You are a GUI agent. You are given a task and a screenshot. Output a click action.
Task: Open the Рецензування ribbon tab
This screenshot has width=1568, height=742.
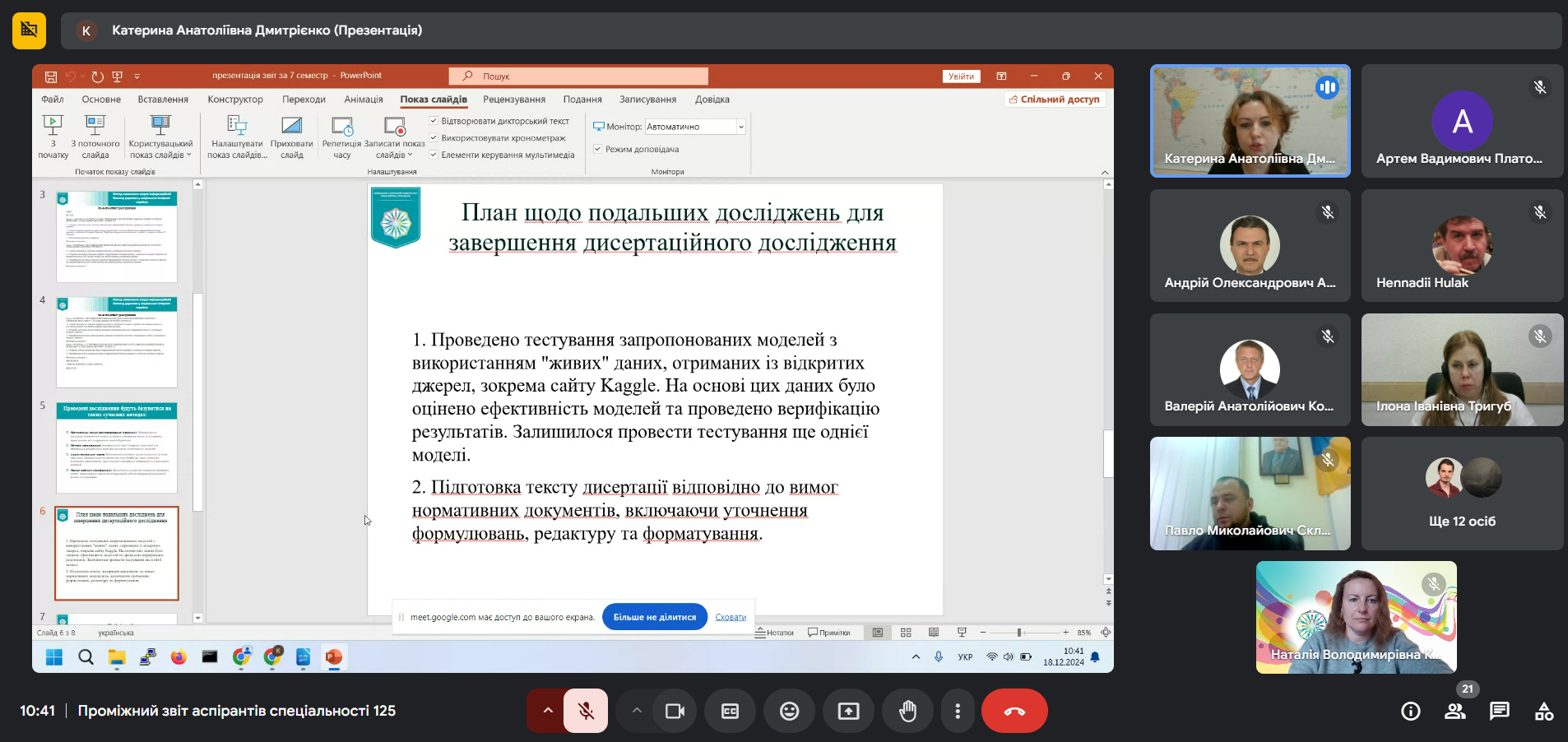tap(514, 99)
